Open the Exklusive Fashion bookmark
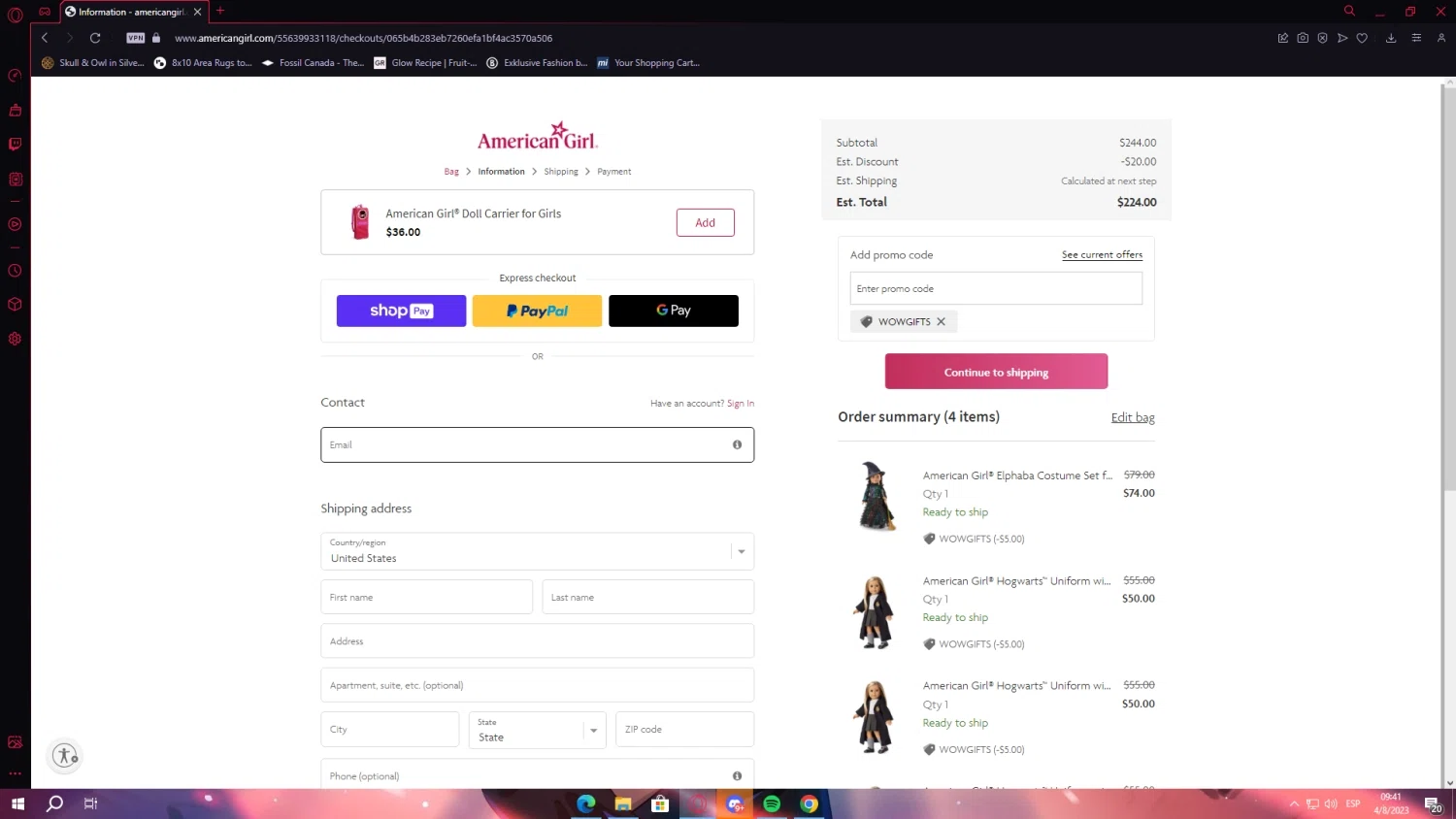Screen dimensions: 1456x819 click(537, 63)
